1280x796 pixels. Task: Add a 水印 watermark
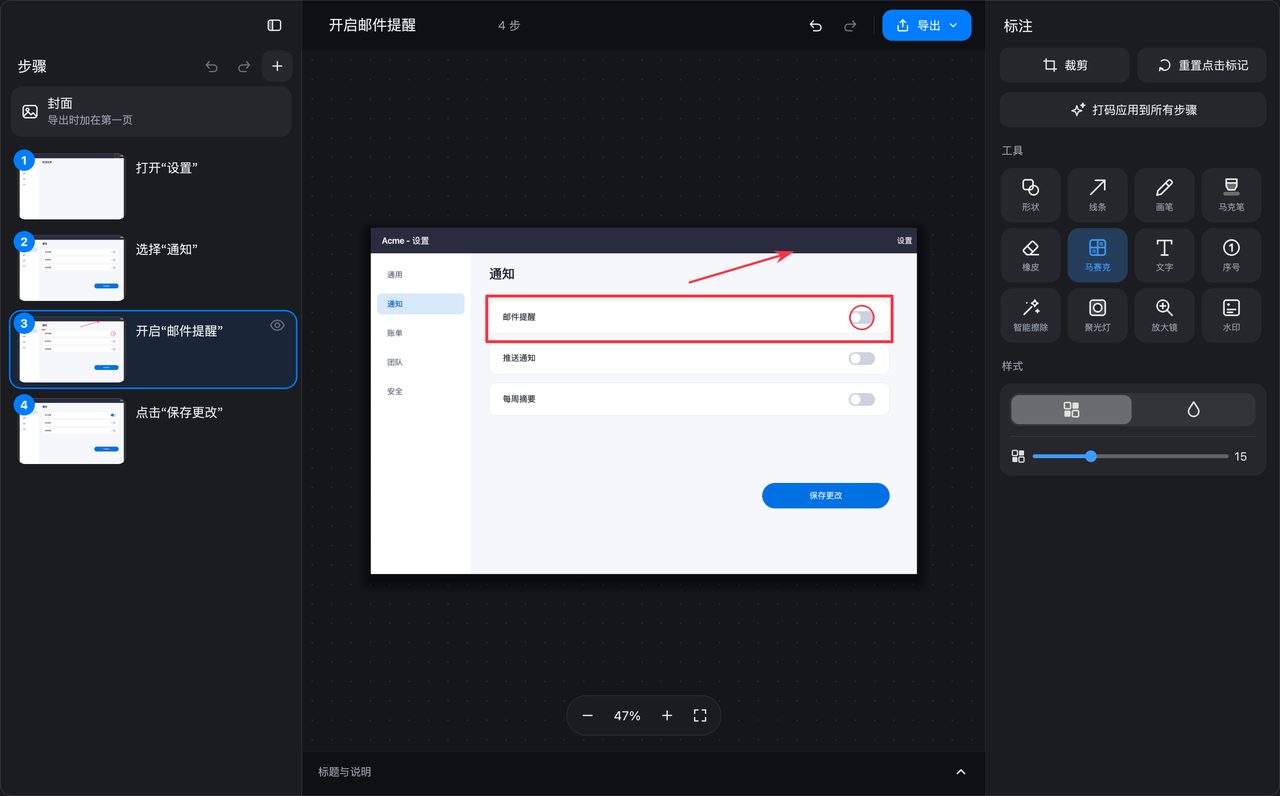[x=1231, y=316]
